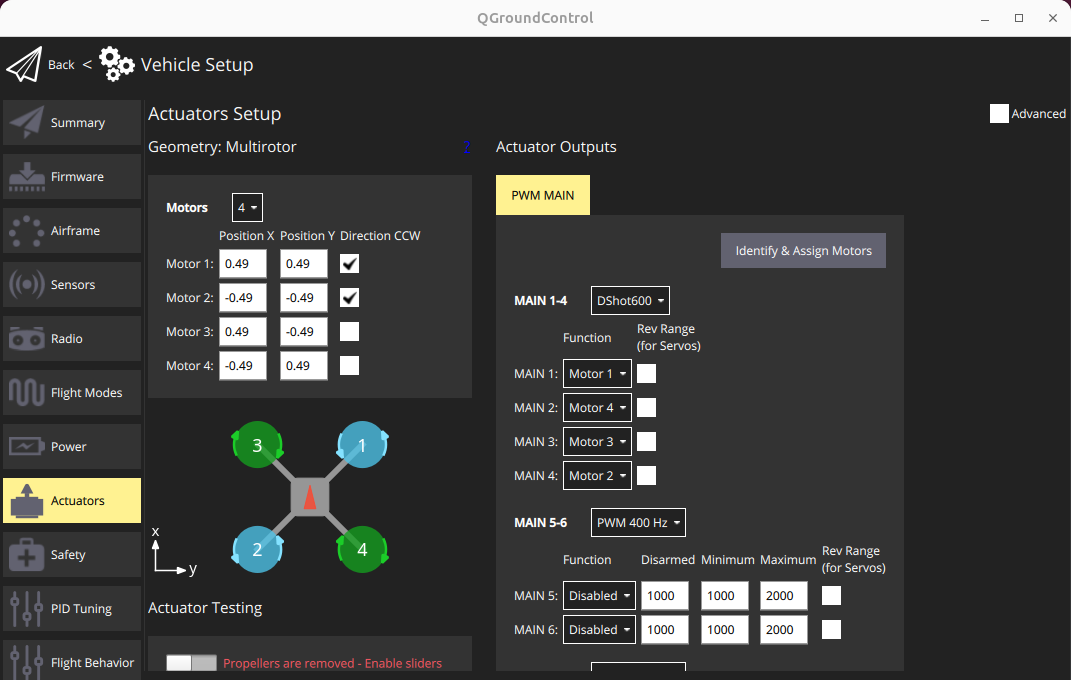Open MAIN 4 function dropdown
1071x680 pixels.
[597, 475]
